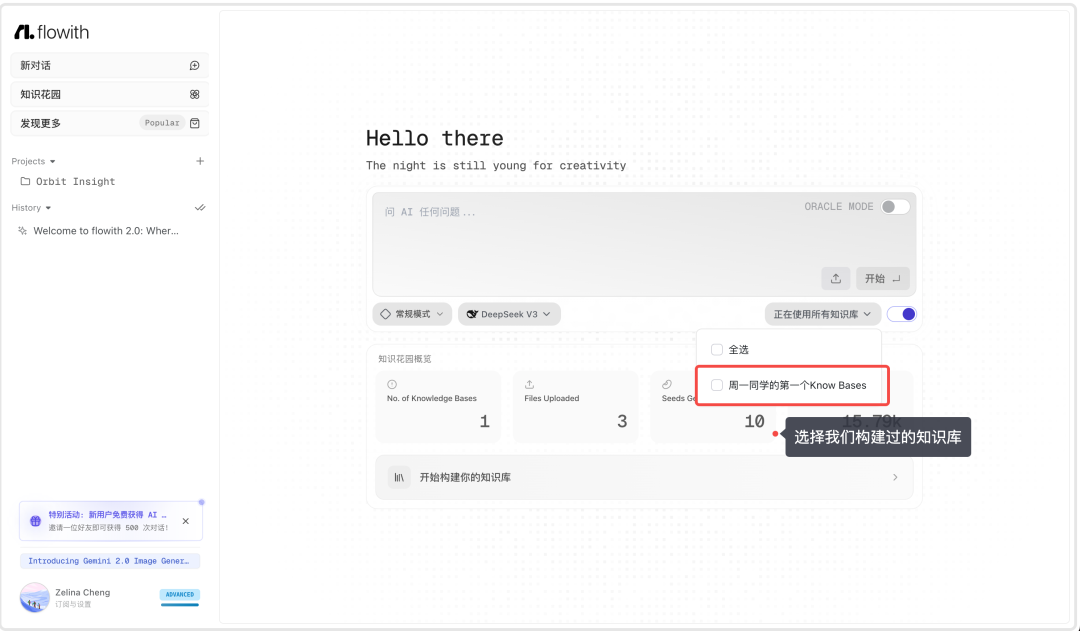Check the 全选 checkbox

click(x=716, y=350)
